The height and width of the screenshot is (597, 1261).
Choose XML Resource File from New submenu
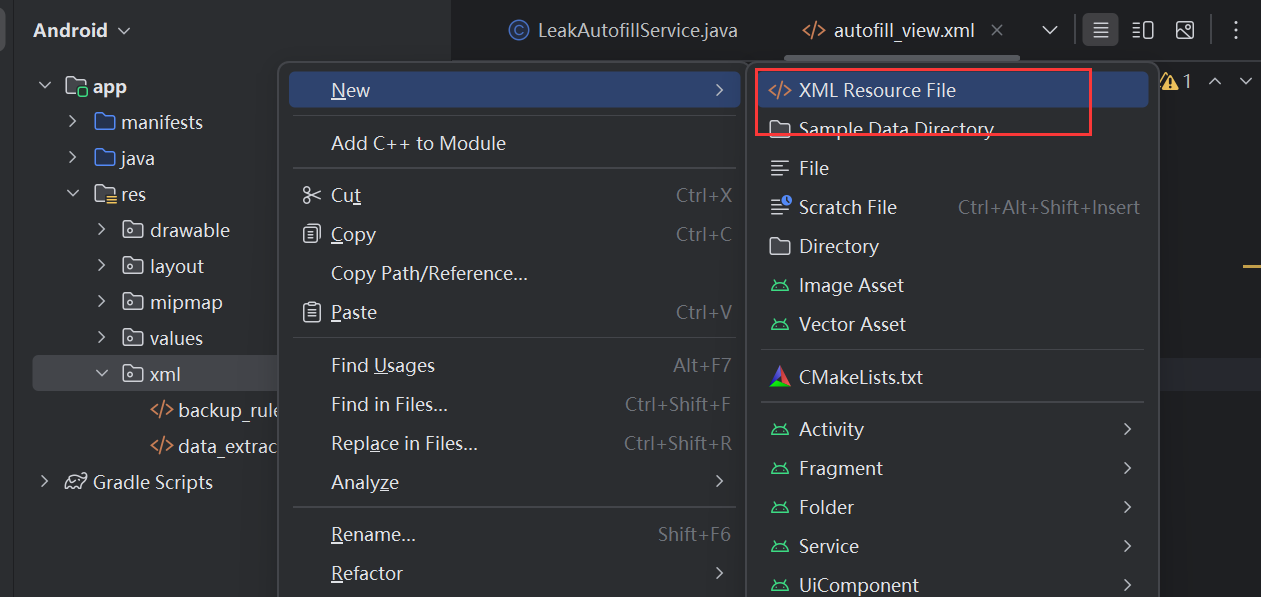tap(876, 90)
